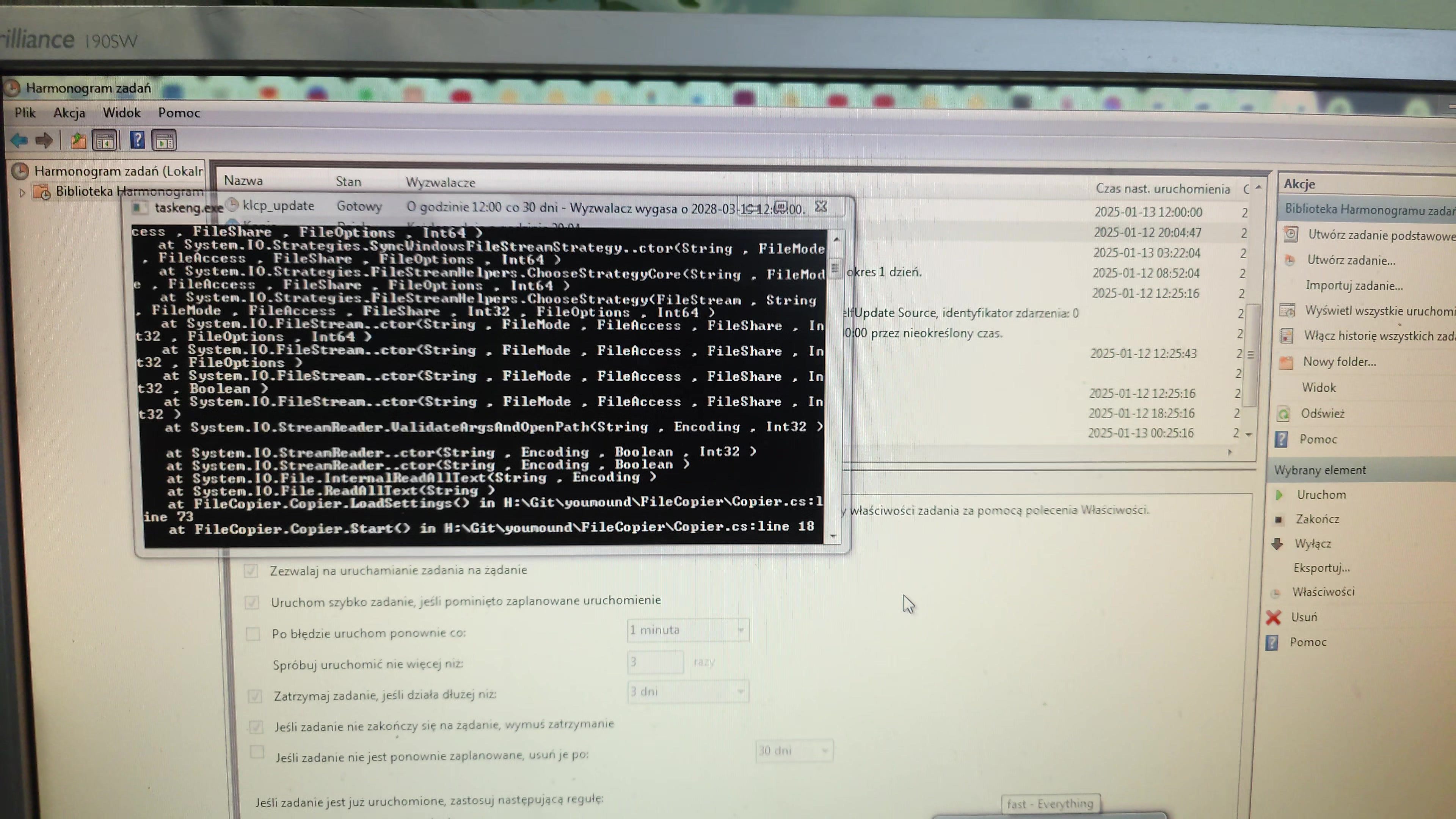Click the back navigation arrow in toolbar
Screen dimensions: 1456x819
[19, 141]
